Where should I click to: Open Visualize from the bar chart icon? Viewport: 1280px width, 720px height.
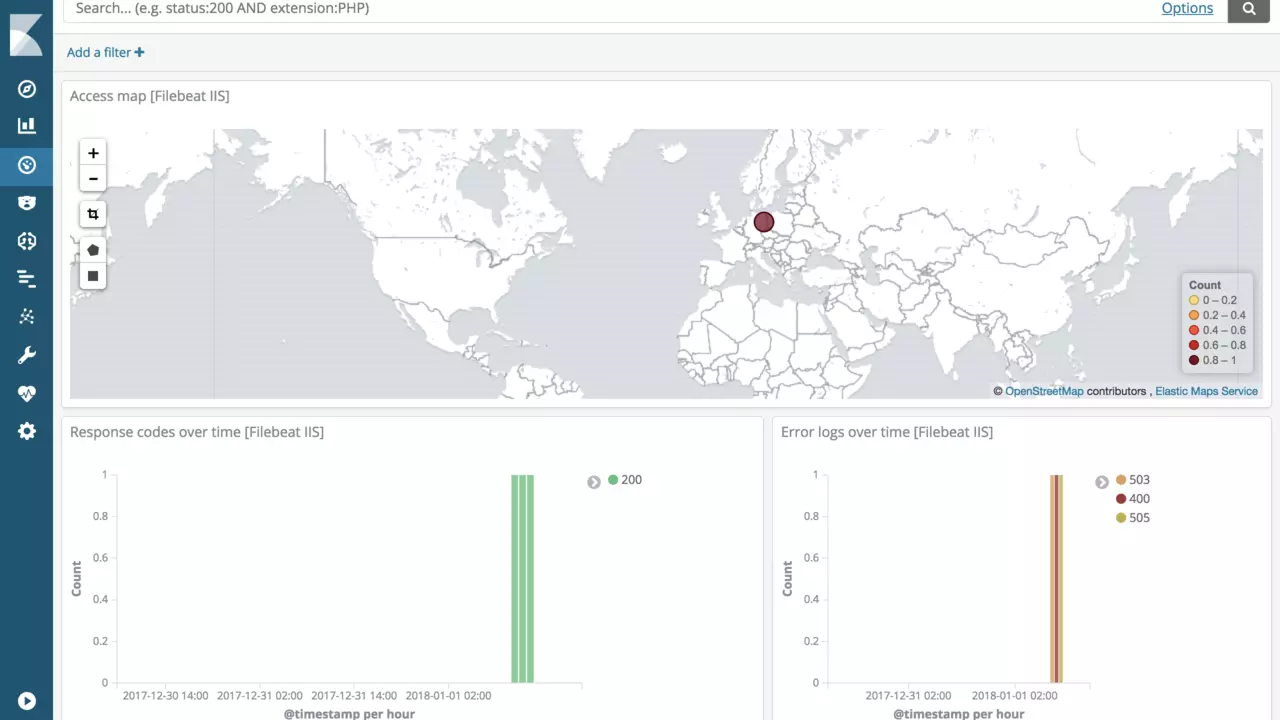click(27, 126)
